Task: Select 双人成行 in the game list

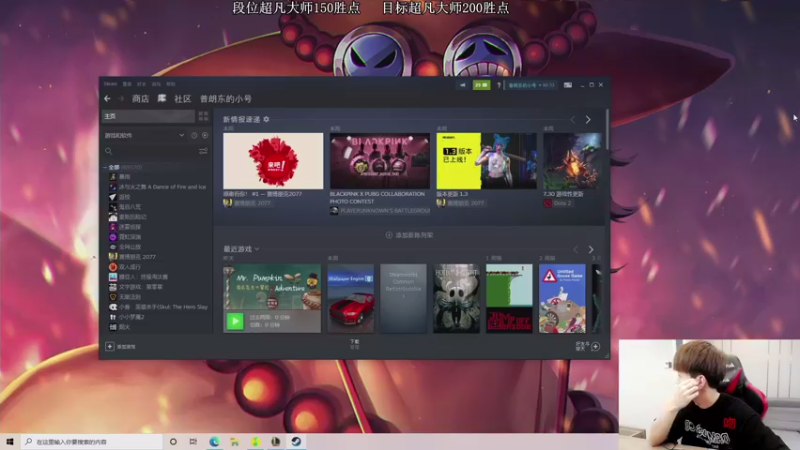Action: point(125,267)
